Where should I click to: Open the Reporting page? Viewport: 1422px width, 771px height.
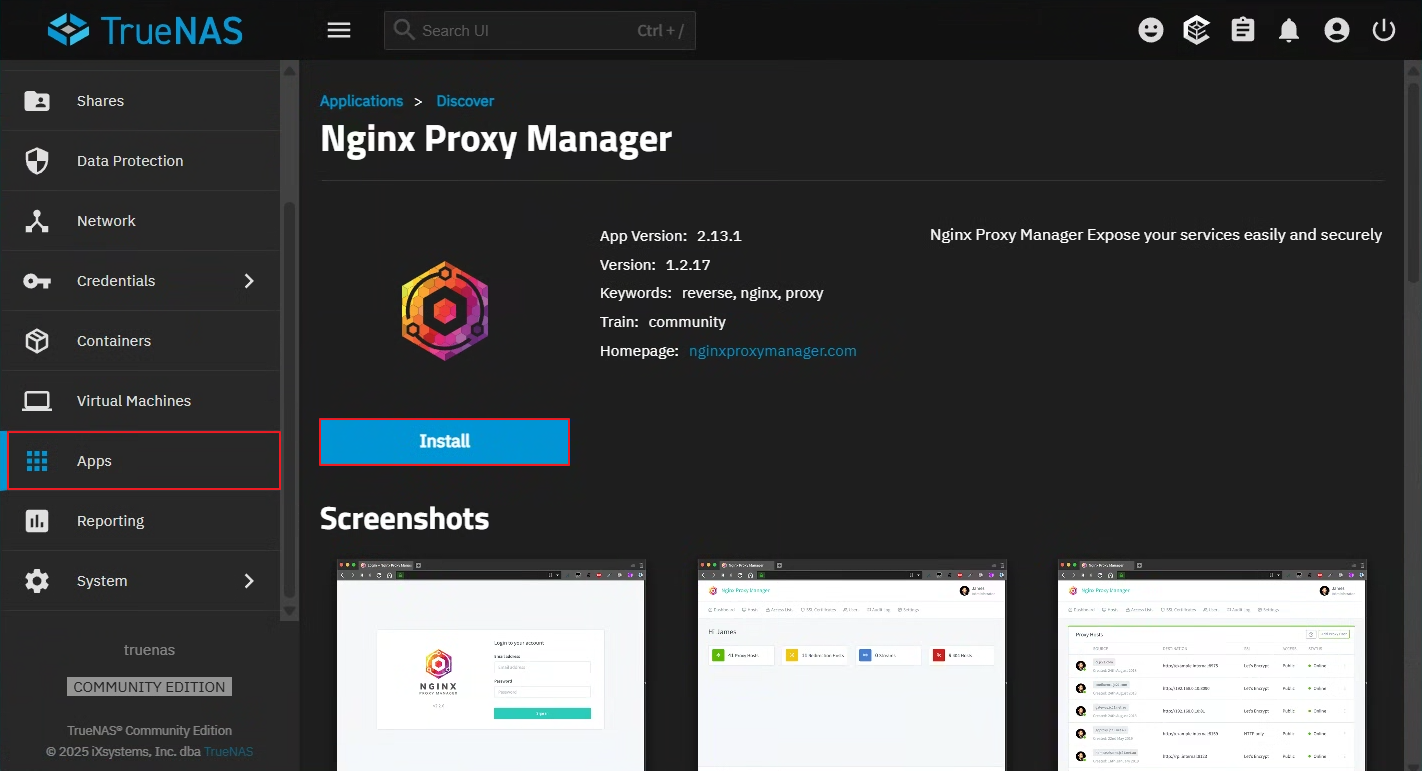140,521
